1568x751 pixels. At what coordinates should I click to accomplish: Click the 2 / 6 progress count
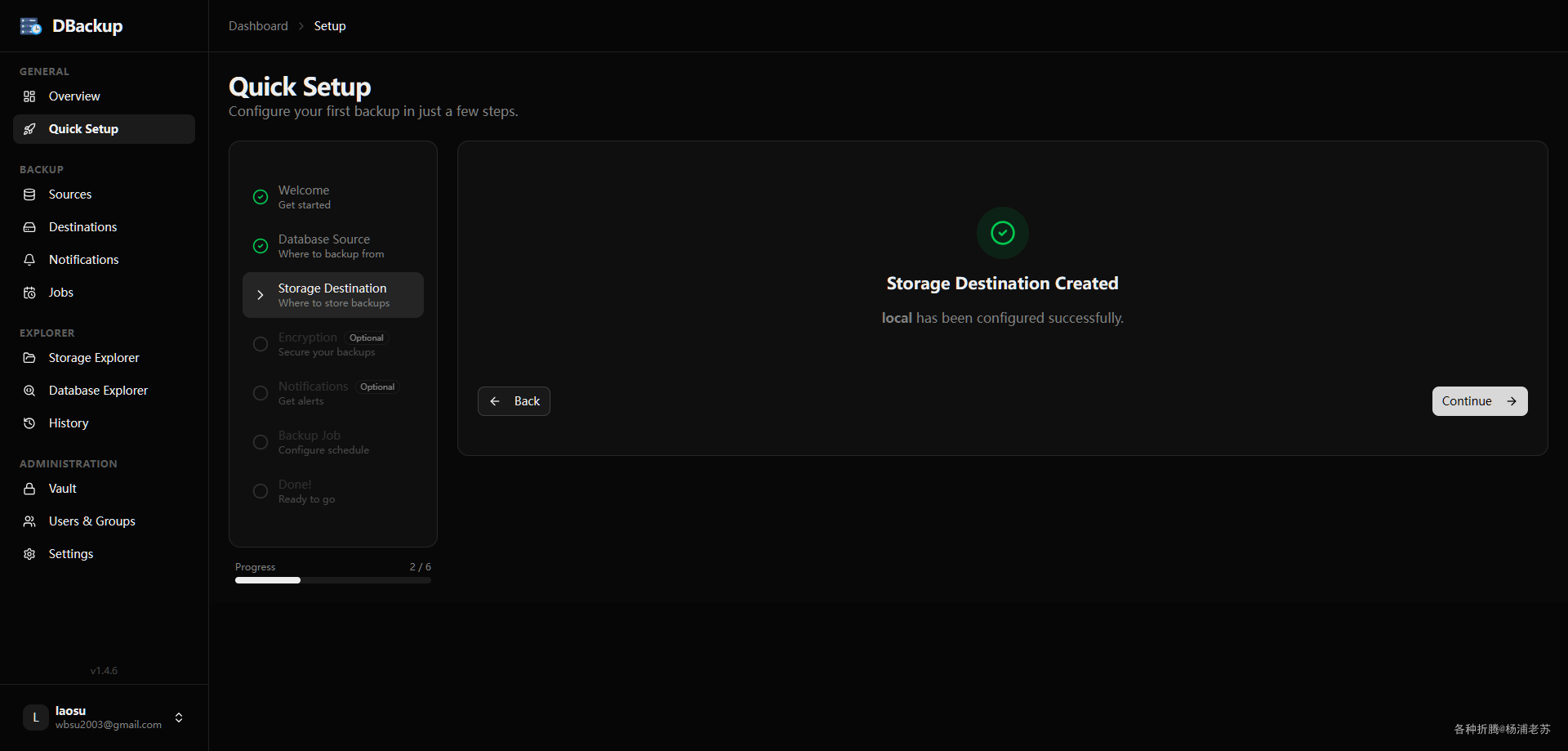421,567
